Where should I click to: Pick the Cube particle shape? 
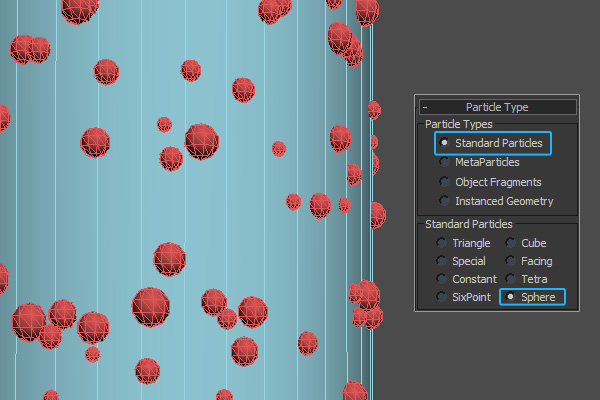point(511,243)
